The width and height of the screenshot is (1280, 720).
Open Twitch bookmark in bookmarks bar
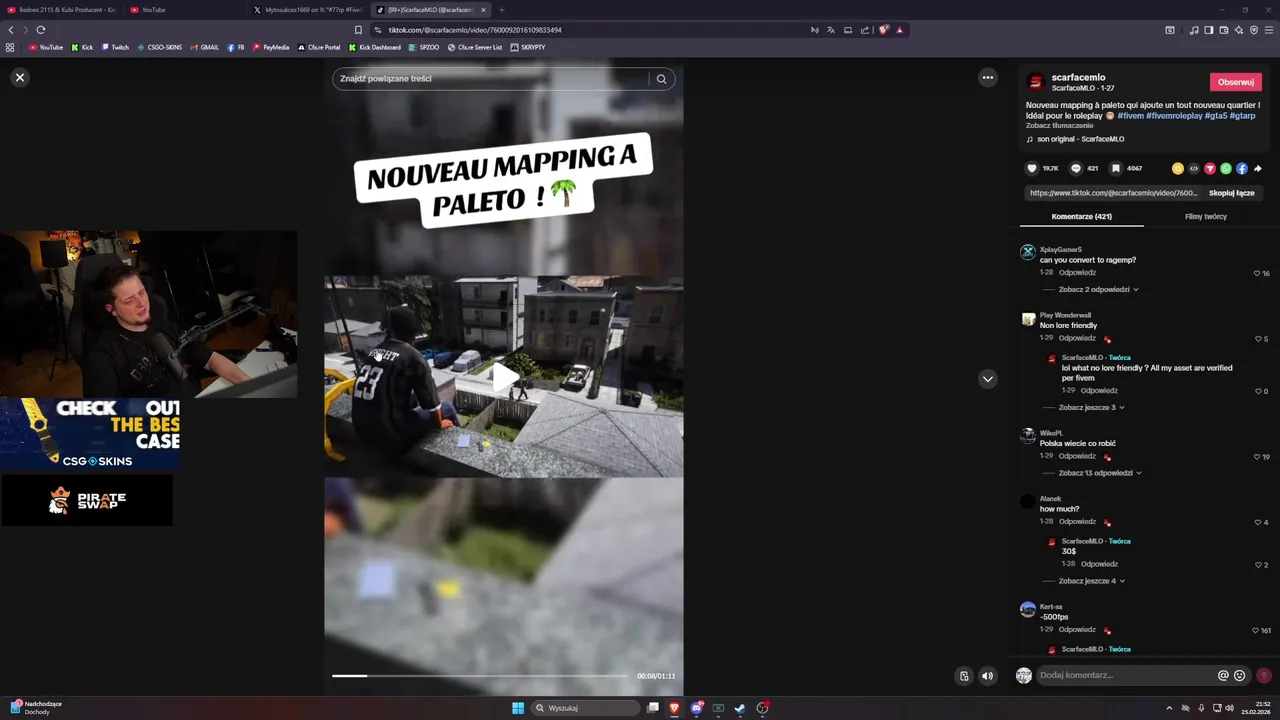[115, 47]
